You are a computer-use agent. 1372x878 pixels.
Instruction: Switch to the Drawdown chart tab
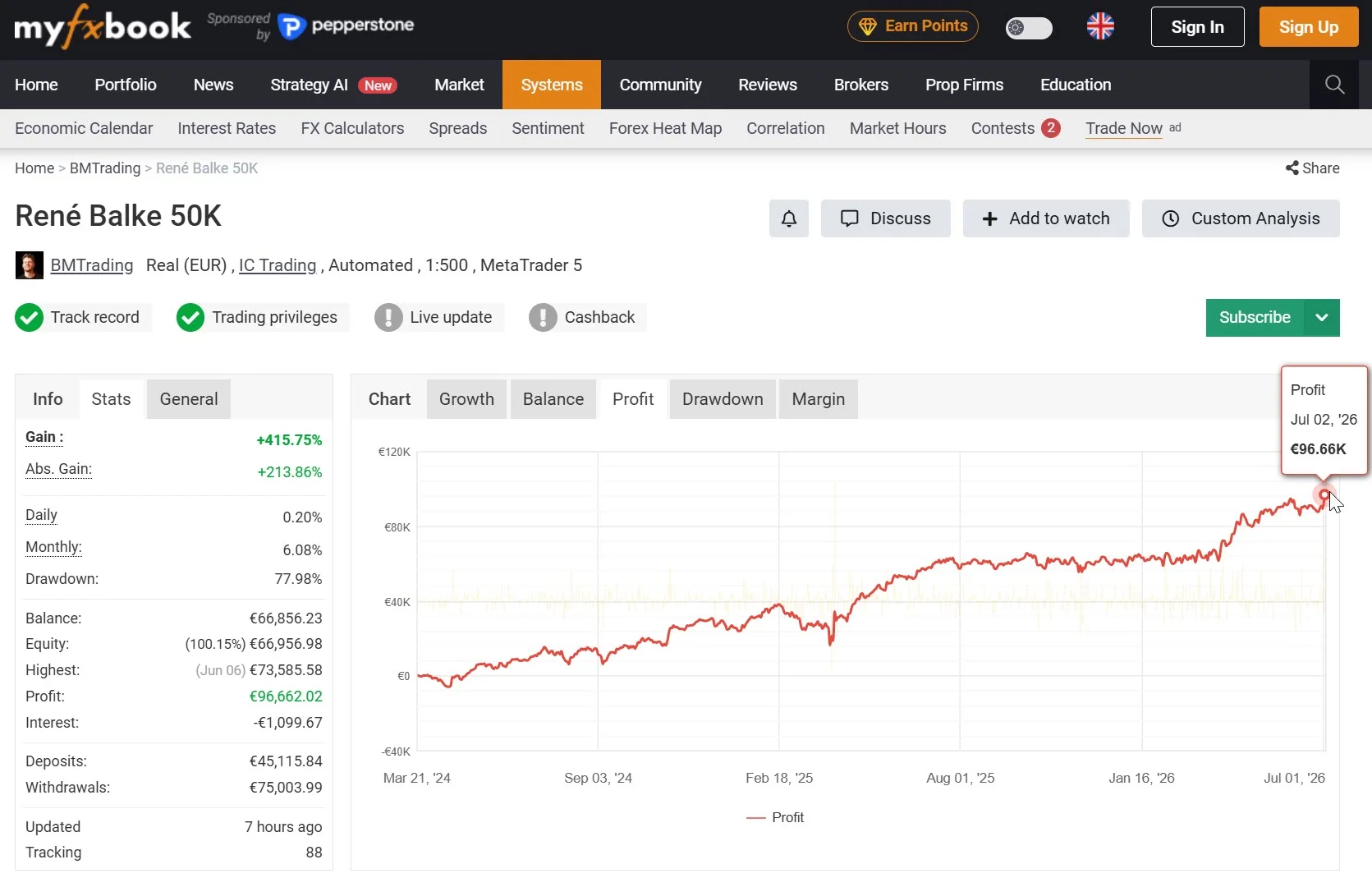[723, 399]
